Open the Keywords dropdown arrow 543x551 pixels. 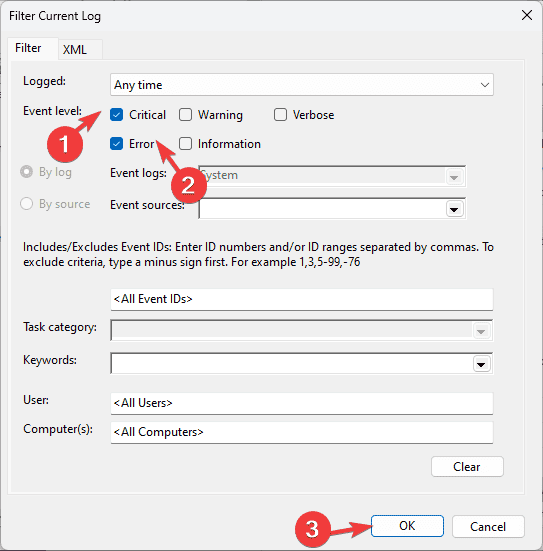tap(481, 364)
